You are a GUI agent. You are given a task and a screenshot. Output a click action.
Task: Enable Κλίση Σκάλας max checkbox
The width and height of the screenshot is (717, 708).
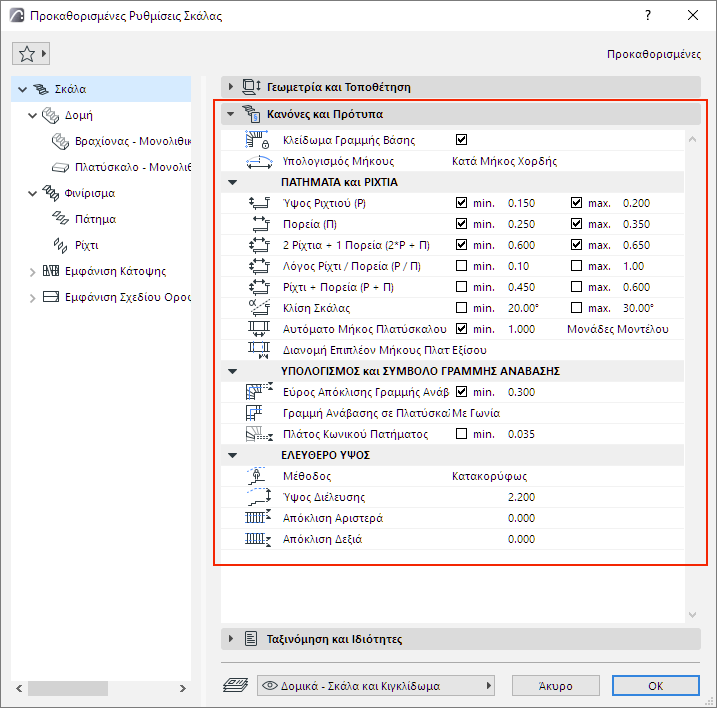(x=576, y=308)
